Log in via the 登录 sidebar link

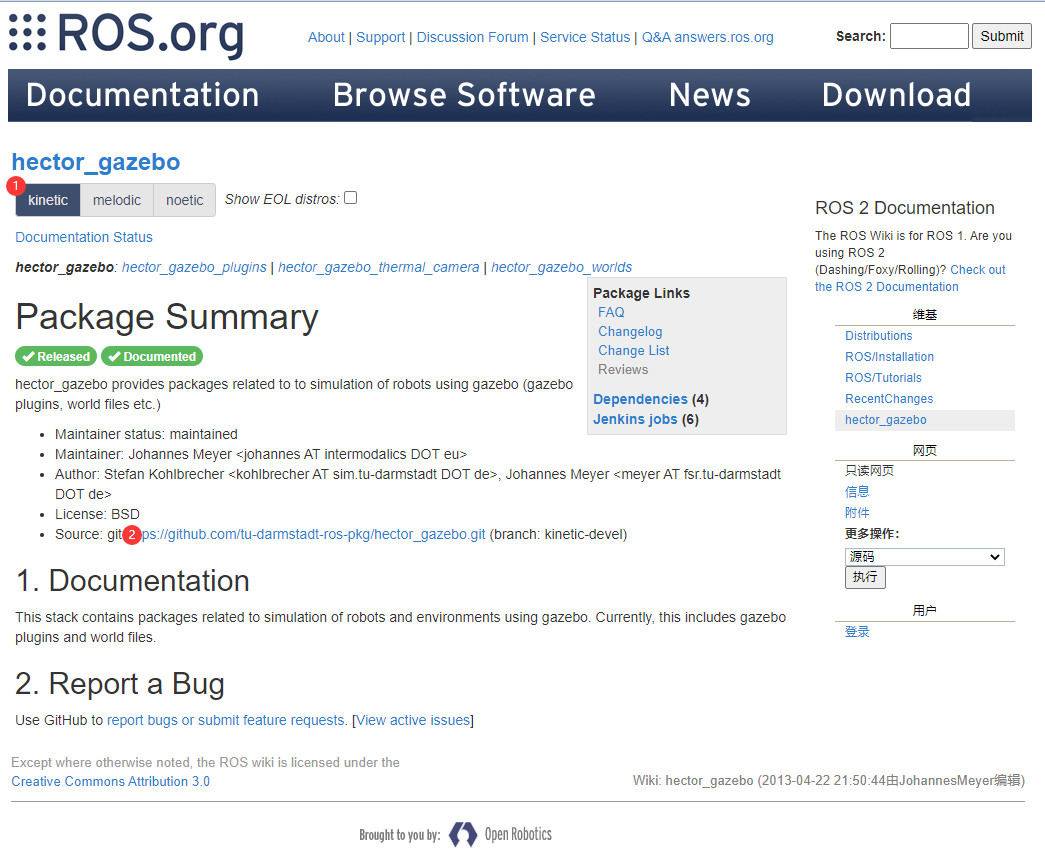856,631
